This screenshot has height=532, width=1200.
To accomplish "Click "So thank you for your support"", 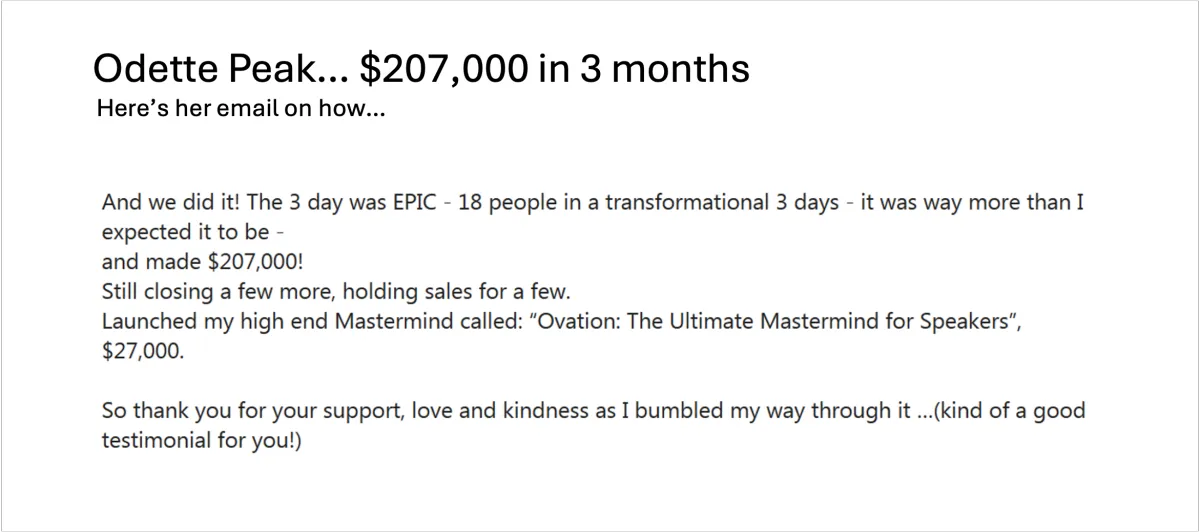I will (245, 411).
